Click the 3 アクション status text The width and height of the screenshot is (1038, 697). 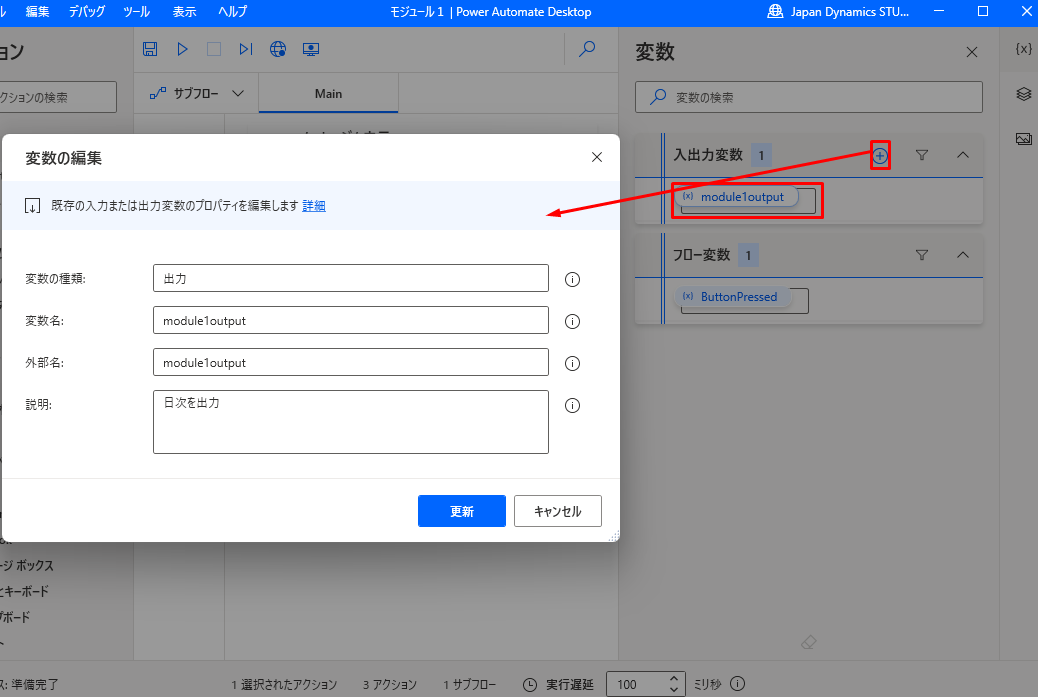(390, 684)
